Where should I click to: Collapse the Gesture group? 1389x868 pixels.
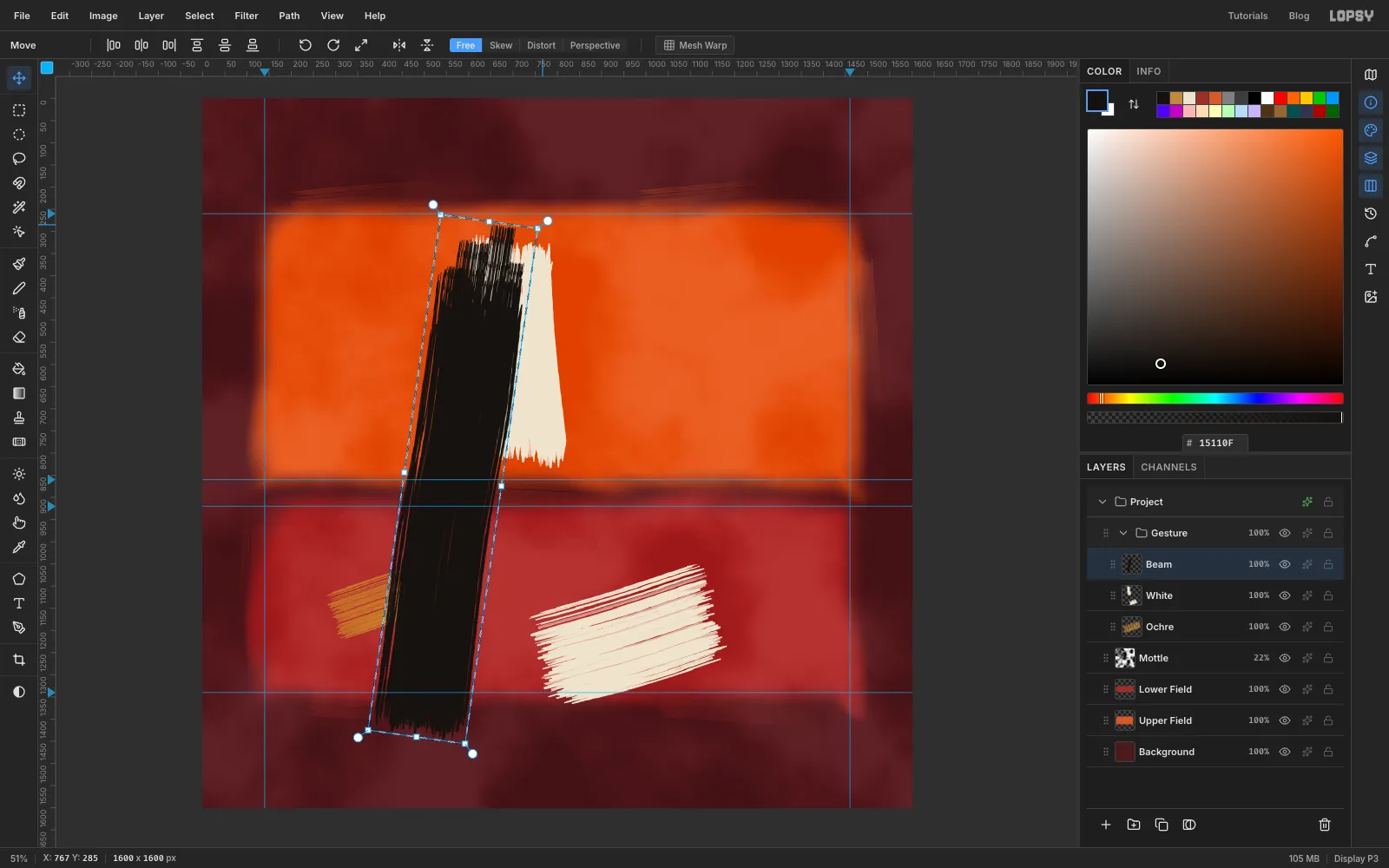(x=1123, y=533)
